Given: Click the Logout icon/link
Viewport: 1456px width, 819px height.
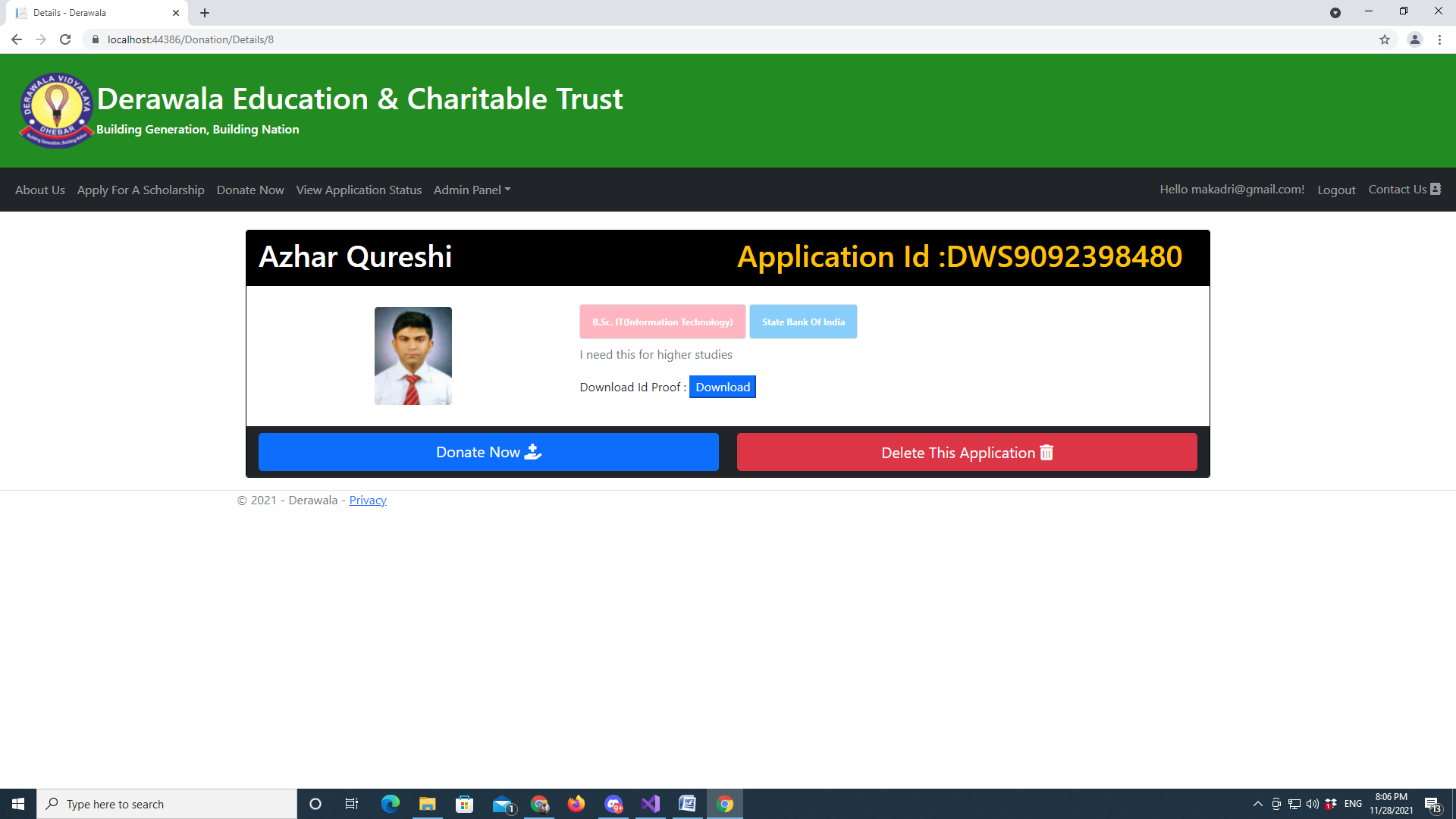Looking at the screenshot, I should pos(1336,189).
